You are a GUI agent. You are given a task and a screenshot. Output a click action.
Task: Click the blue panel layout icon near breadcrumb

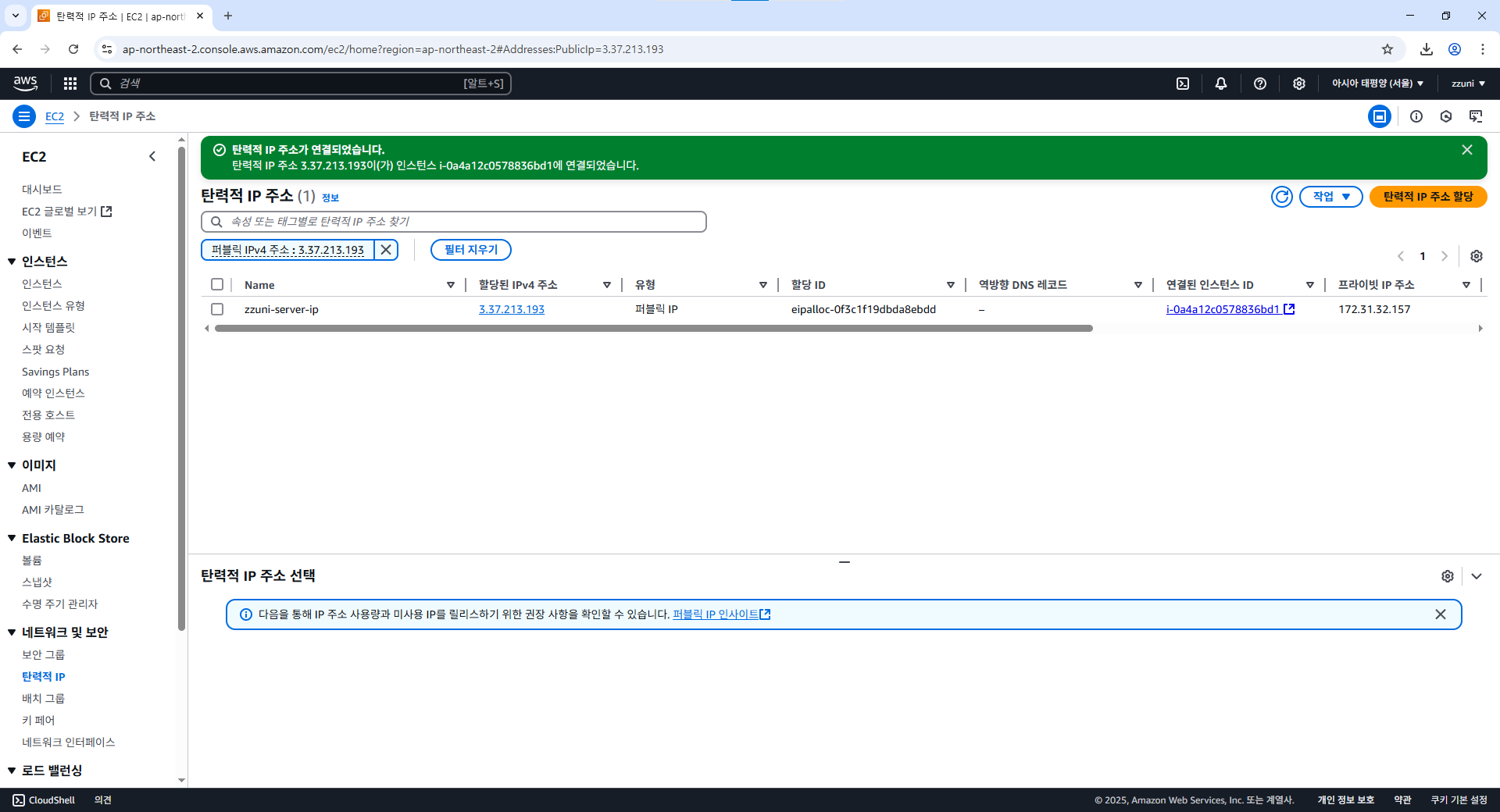coord(1380,116)
